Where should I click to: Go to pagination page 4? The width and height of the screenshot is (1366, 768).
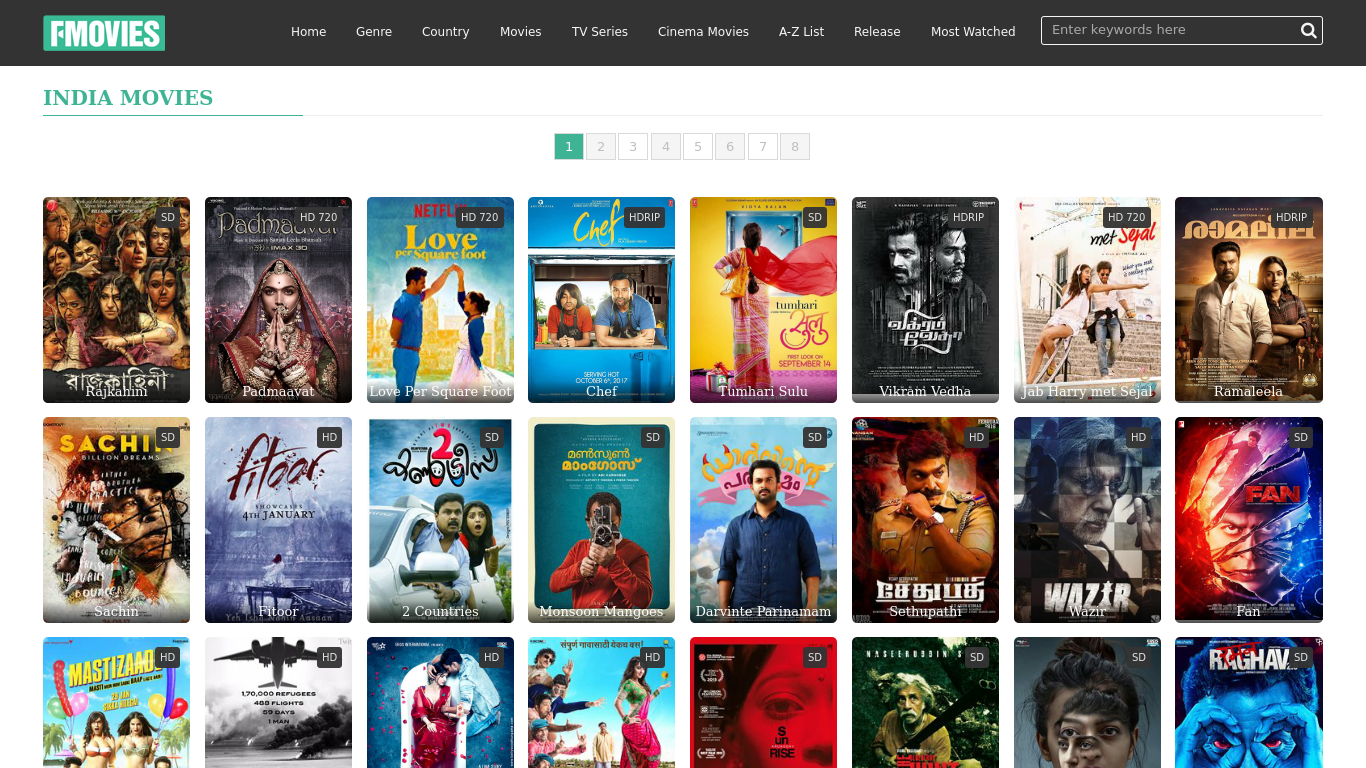pos(665,147)
